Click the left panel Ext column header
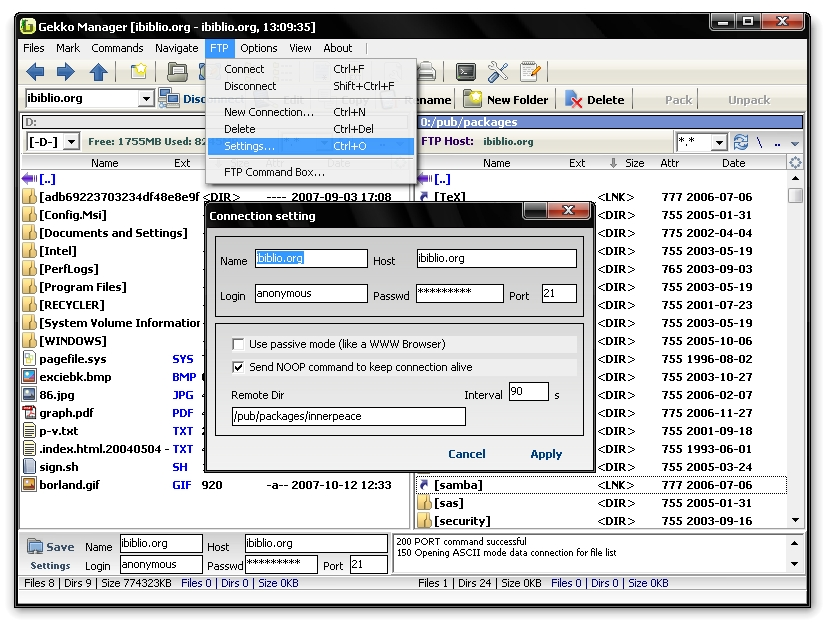 click(182, 163)
